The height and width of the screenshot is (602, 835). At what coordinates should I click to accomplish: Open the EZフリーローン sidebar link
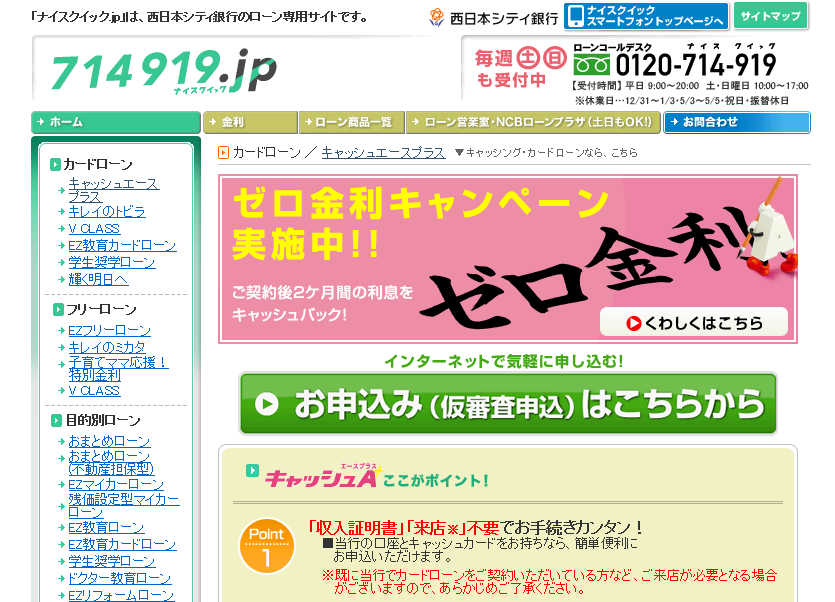(109, 331)
